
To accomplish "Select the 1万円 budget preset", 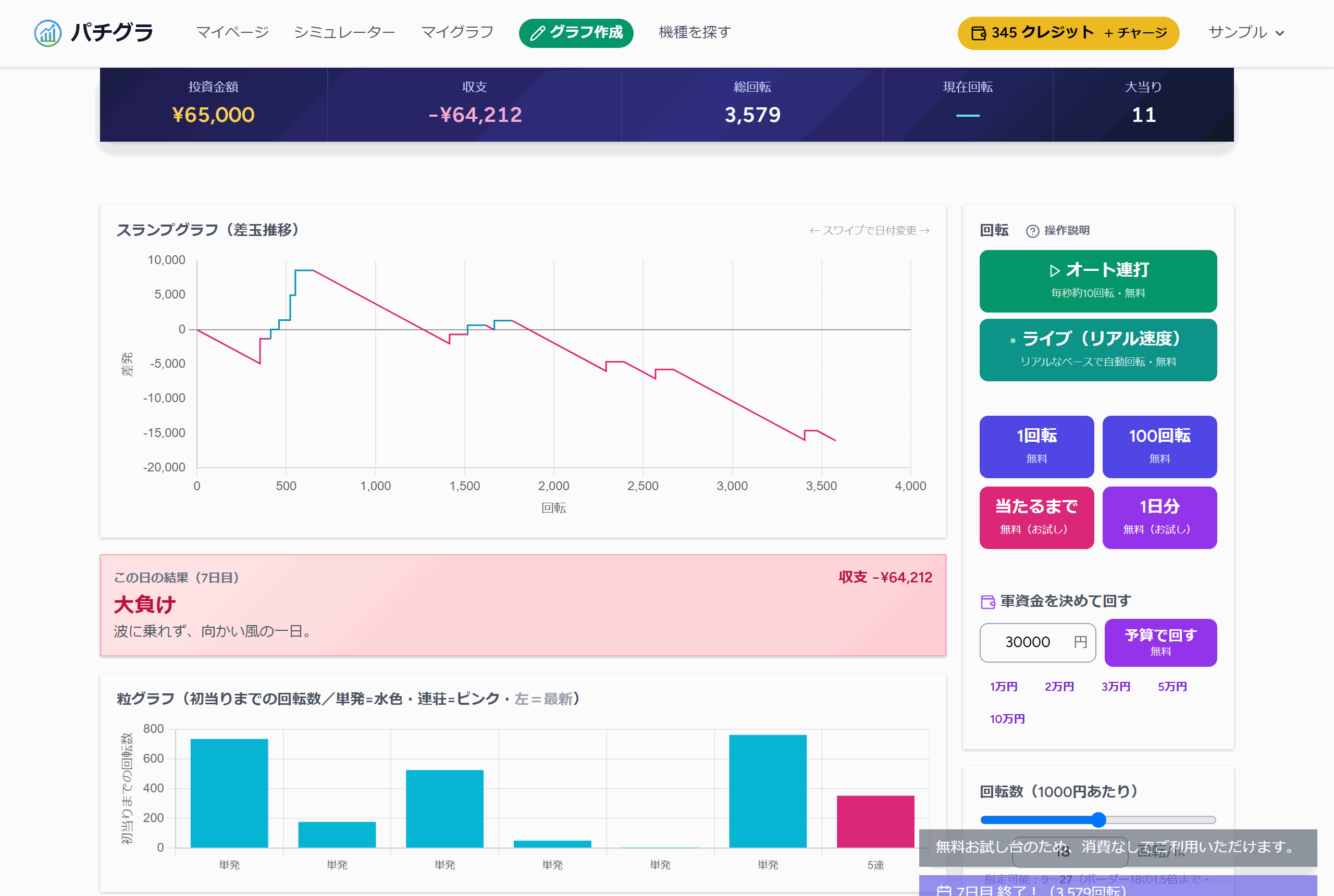I will point(1003,686).
